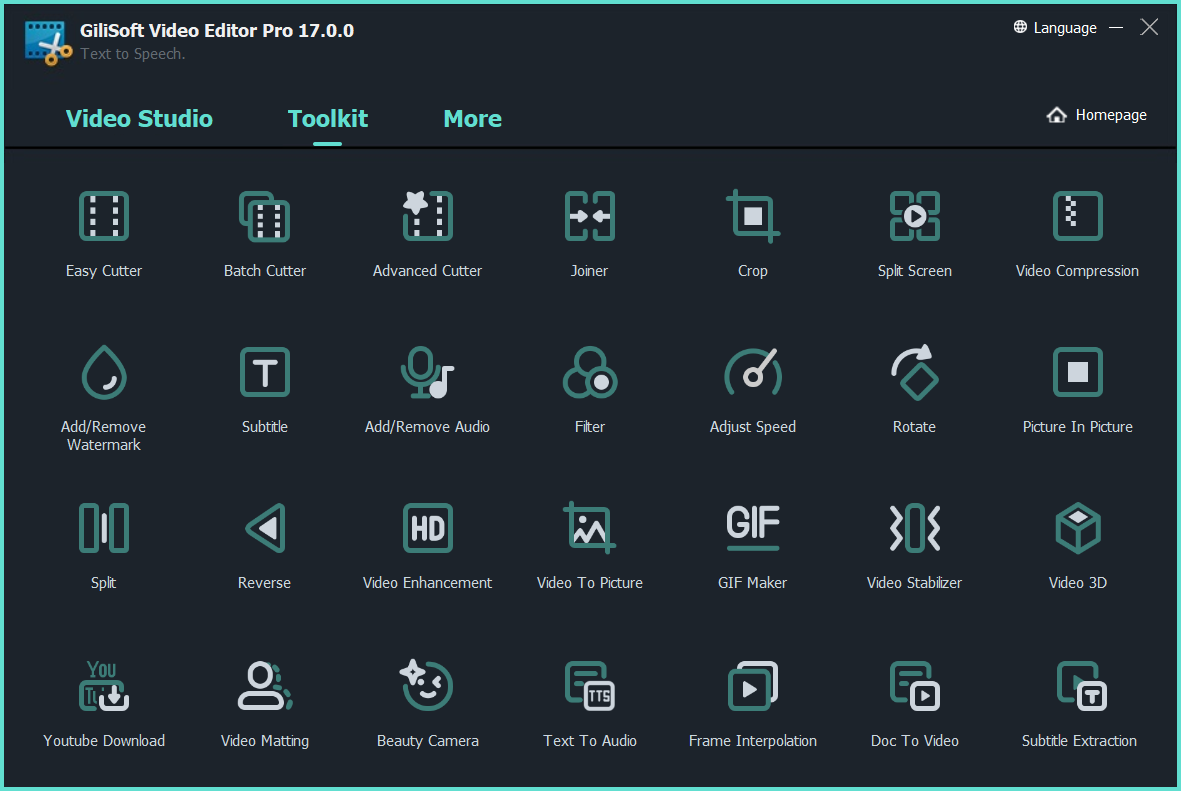This screenshot has width=1181, height=791.
Task: Open the Split Screen tool
Action: pos(914,217)
